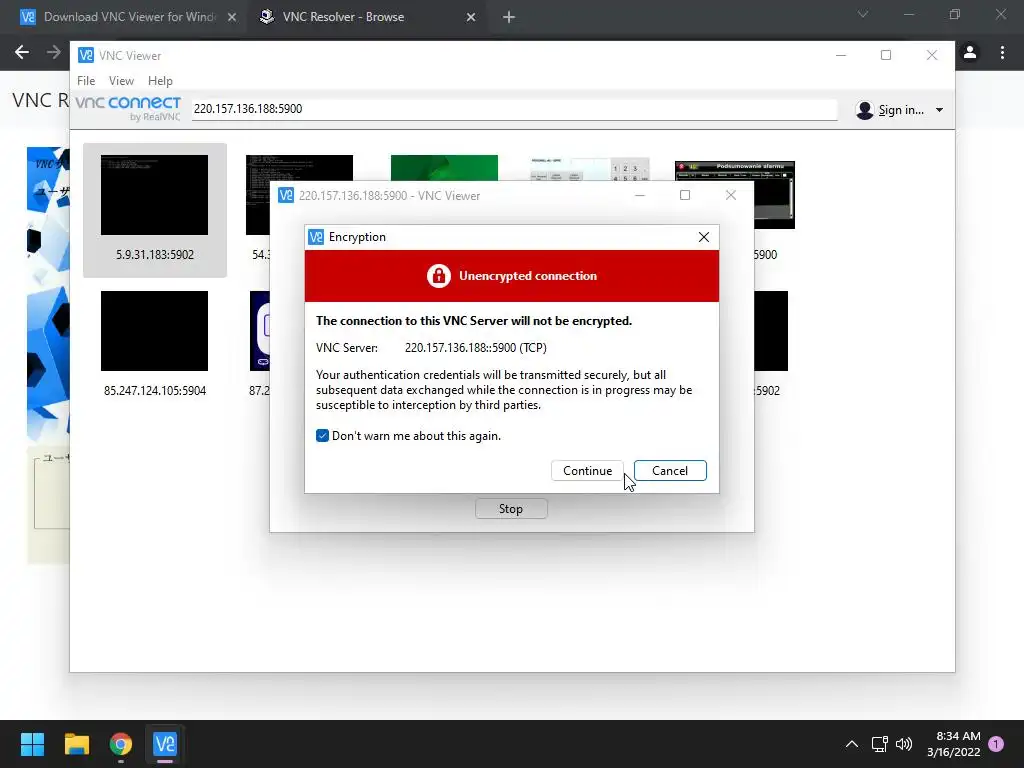1024x768 pixels.
Task: Click the red padlock icon in warning banner
Action: click(439, 276)
